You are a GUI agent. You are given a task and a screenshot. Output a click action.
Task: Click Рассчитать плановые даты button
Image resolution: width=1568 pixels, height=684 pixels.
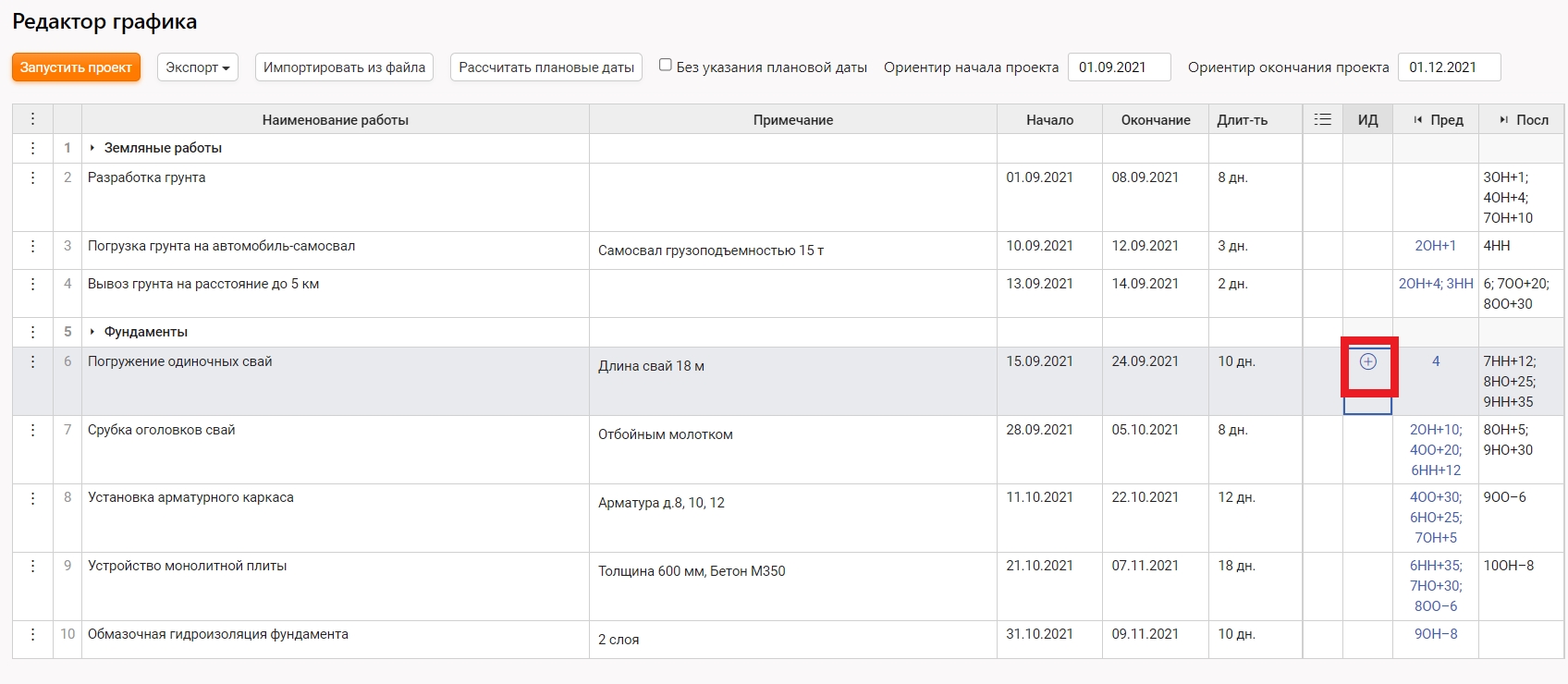pyautogui.click(x=546, y=67)
